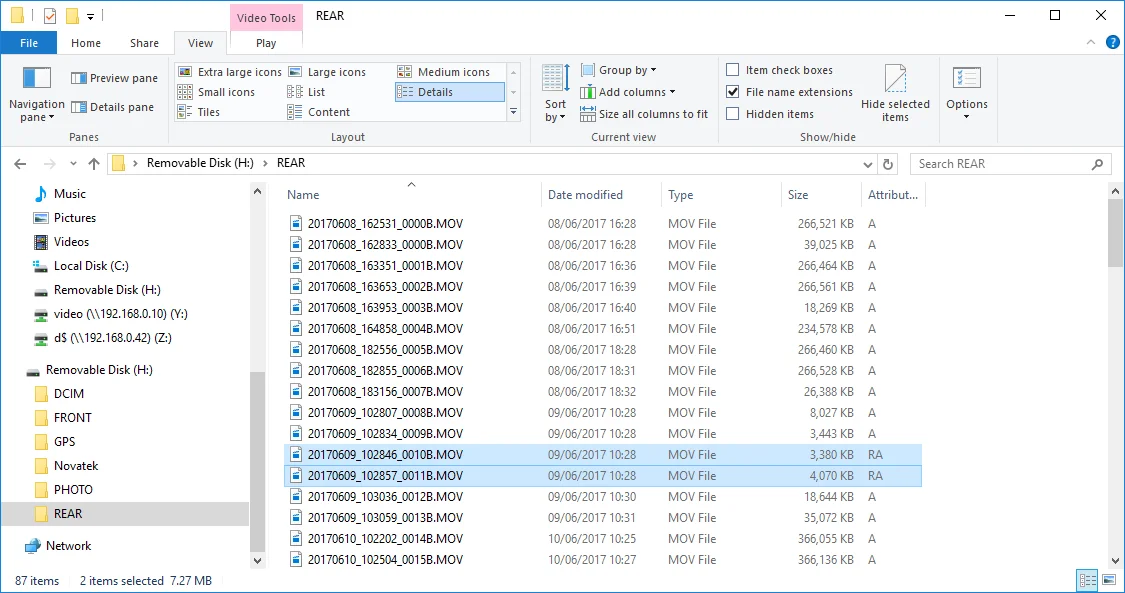Viewport: 1125px width, 593px height.
Task: Switch layout to Content view
Action: (x=319, y=112)
